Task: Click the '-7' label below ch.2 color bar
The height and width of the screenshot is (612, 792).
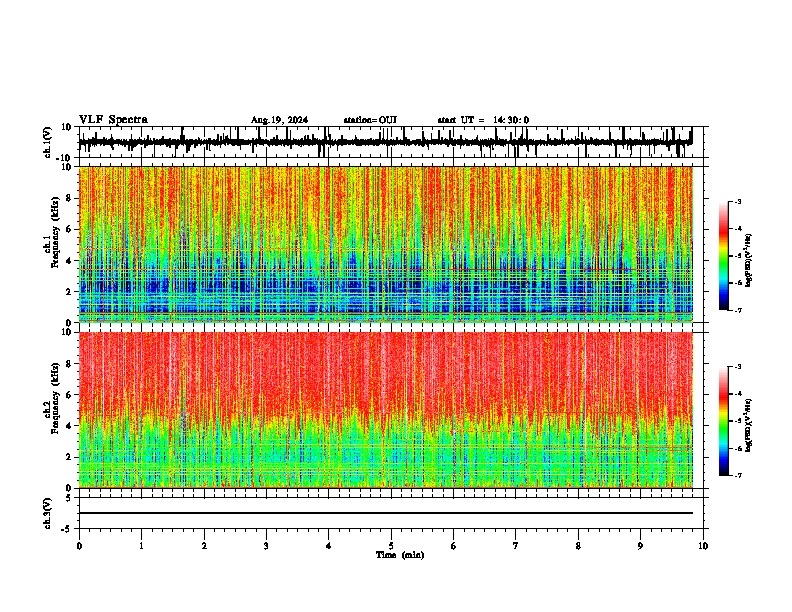Action: click(738, 475)
